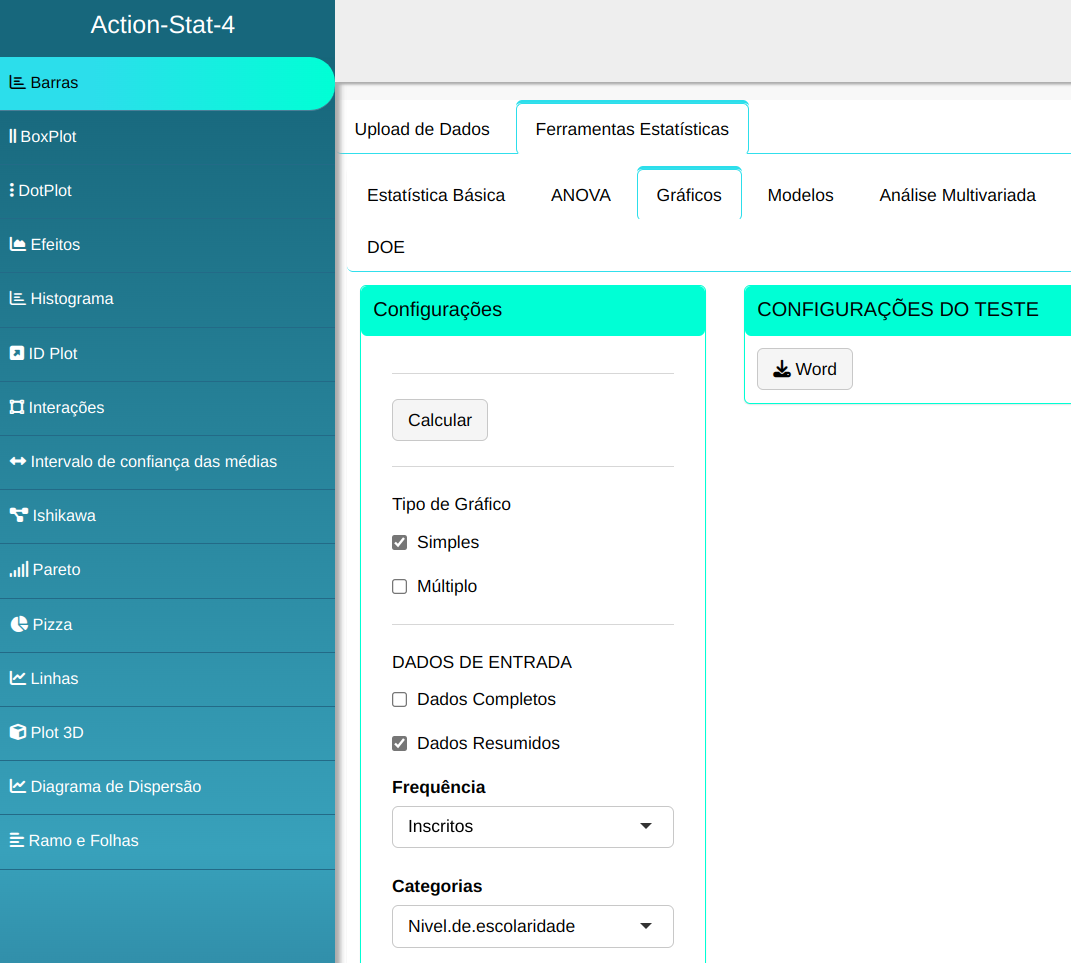Switch to the Upload de Dados tab
The width and height of the screenshot is (1071, 963).
pos(422,129)
